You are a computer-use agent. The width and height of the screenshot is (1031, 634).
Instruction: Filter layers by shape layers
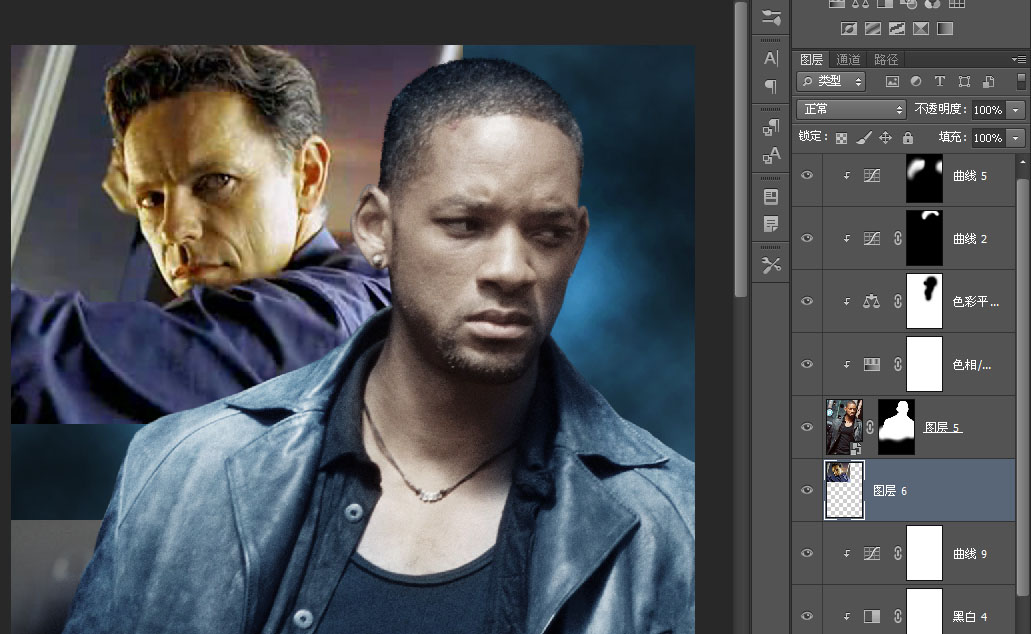point(964,82)
